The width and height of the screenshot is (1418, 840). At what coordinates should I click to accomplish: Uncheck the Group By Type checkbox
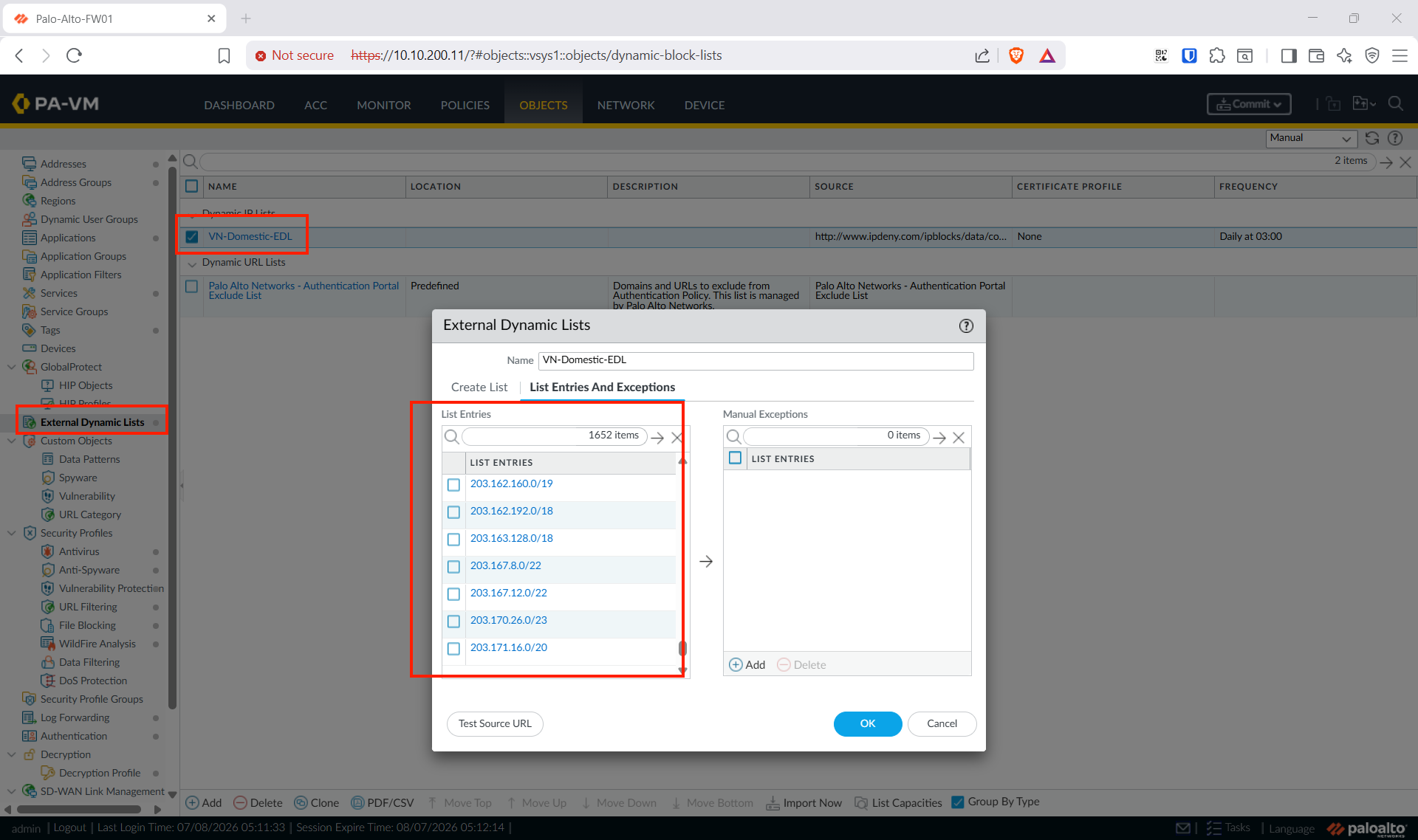957,802
